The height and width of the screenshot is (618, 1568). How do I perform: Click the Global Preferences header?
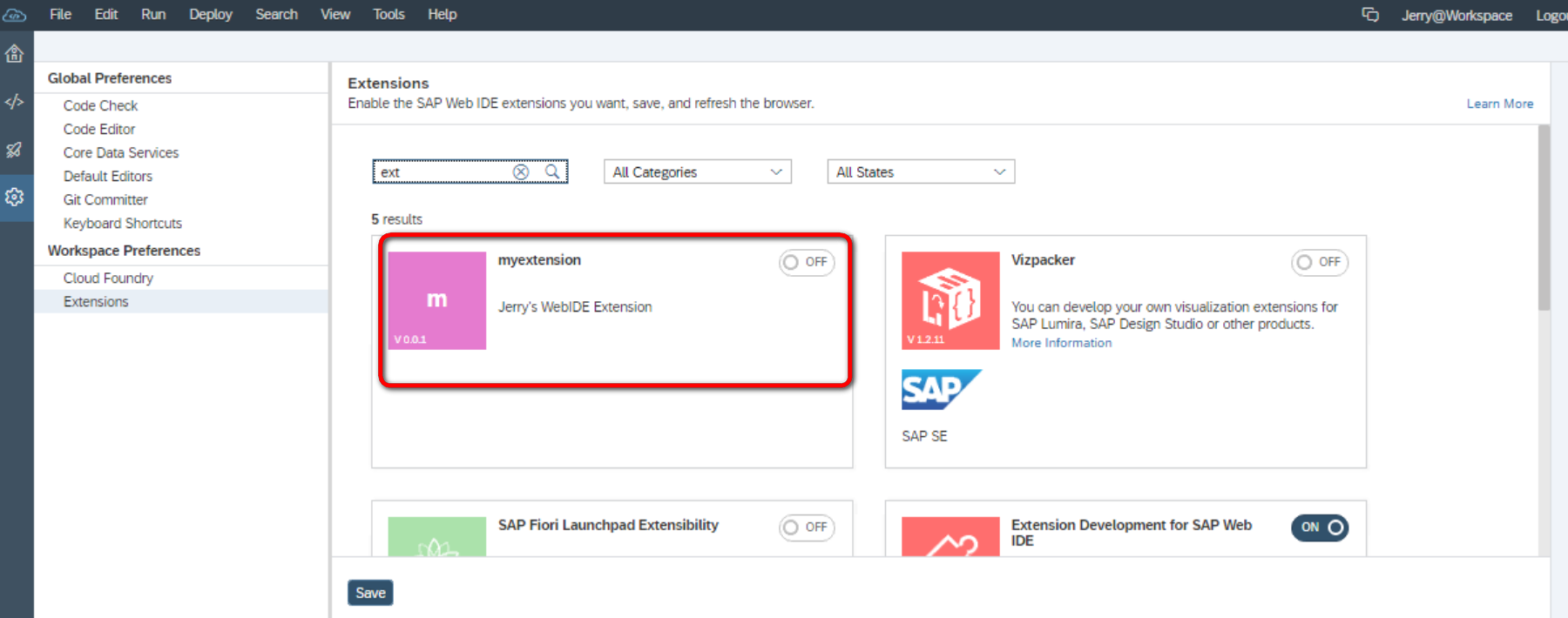click(110, 78)
